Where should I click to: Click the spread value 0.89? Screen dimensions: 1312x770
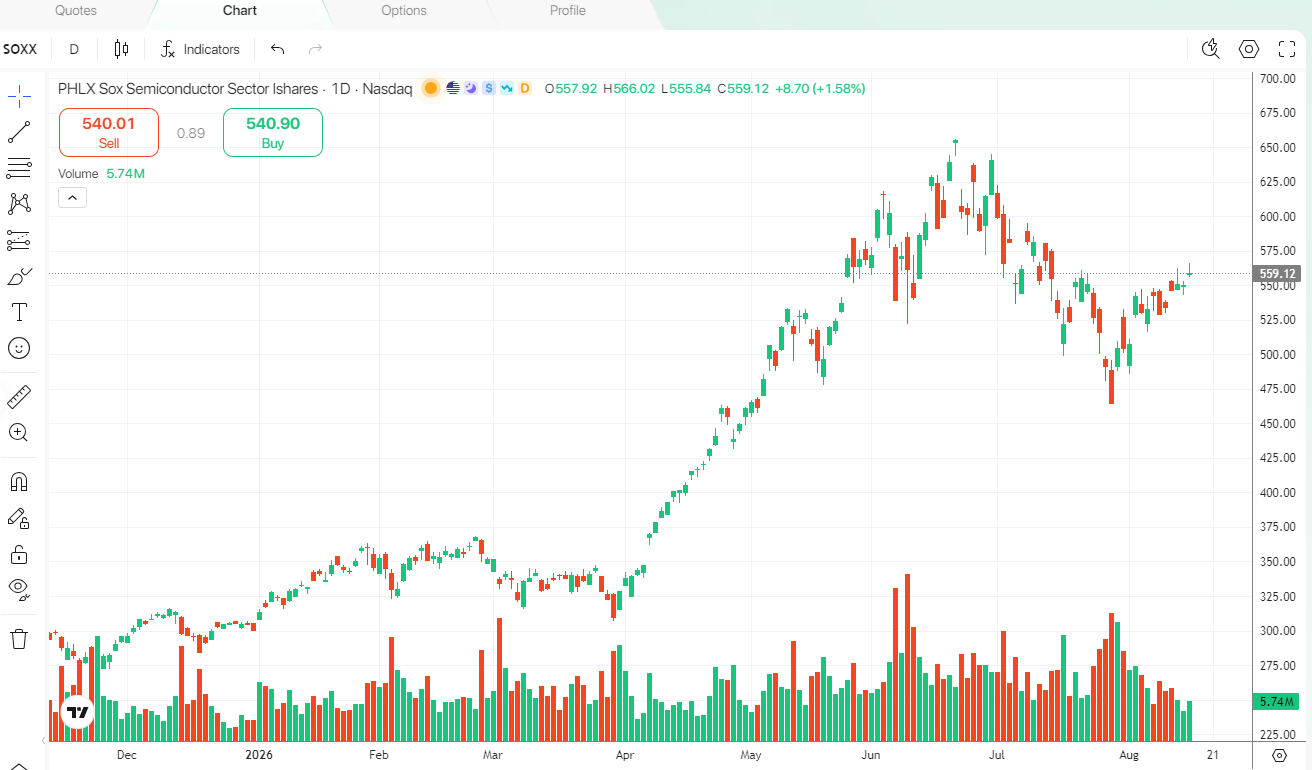[191, 133]
